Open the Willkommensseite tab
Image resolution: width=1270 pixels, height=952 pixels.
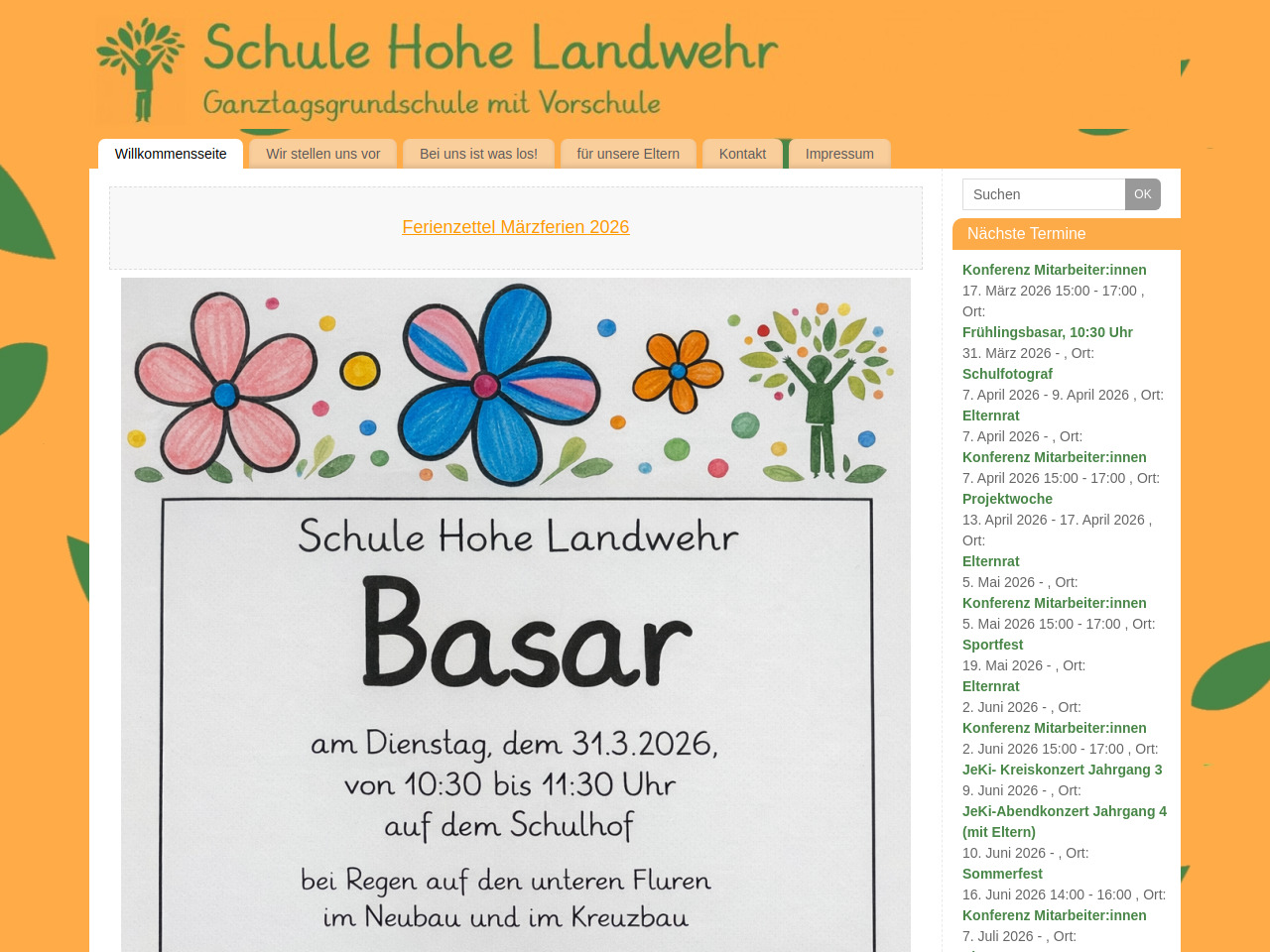(171, 154)
